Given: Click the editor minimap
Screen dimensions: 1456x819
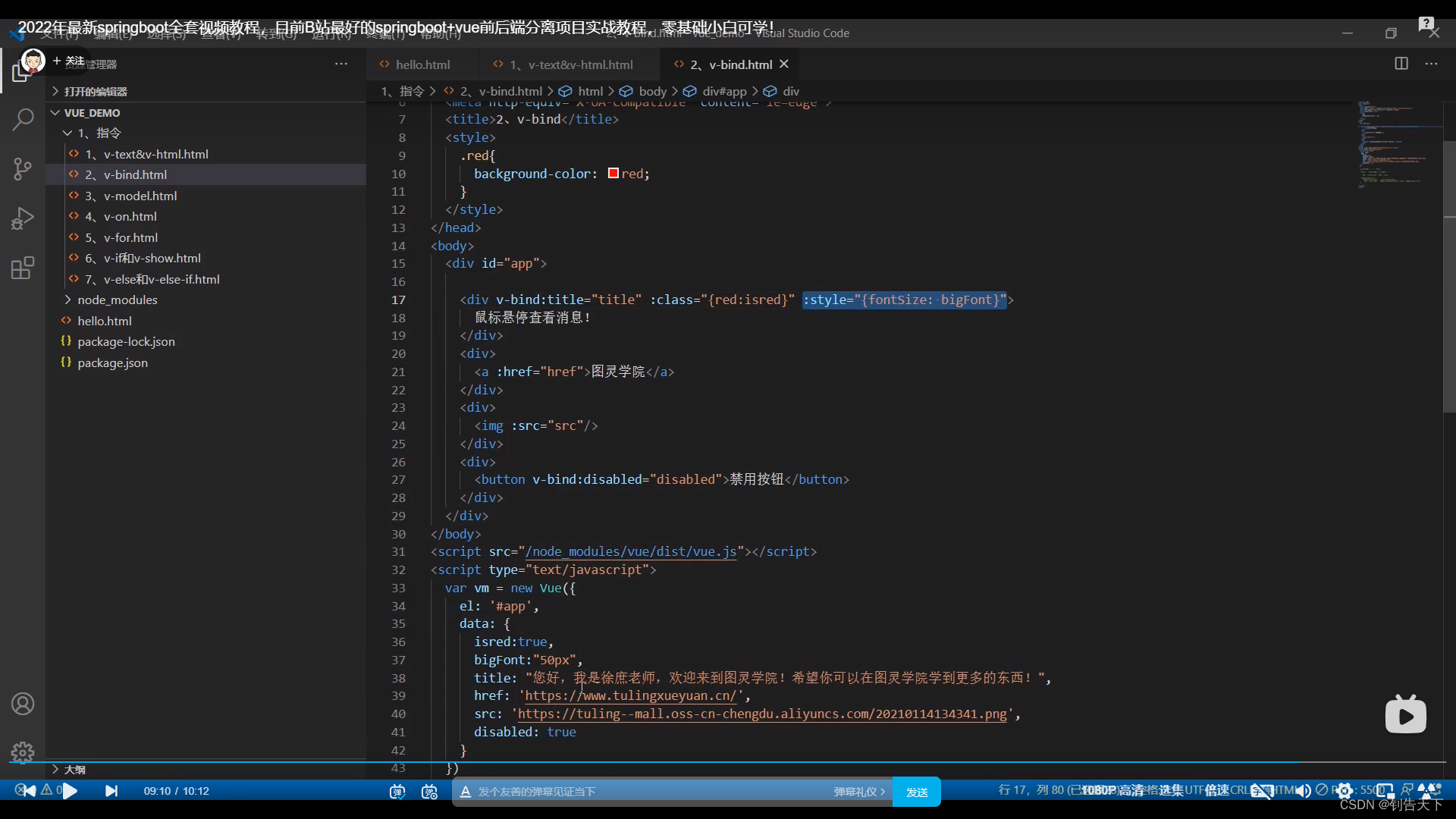Looking at the screenshot, I should coord(1399,144).
